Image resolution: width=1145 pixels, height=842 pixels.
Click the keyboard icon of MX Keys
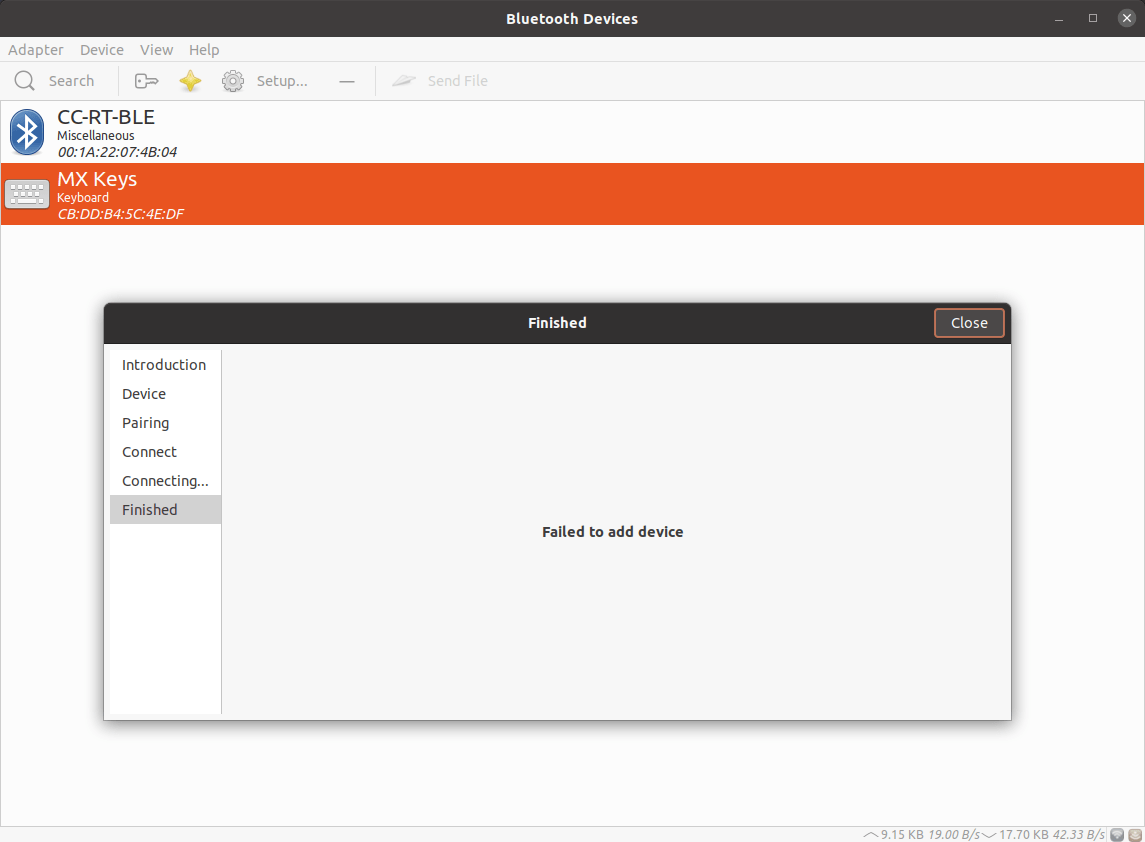(27, 194)
